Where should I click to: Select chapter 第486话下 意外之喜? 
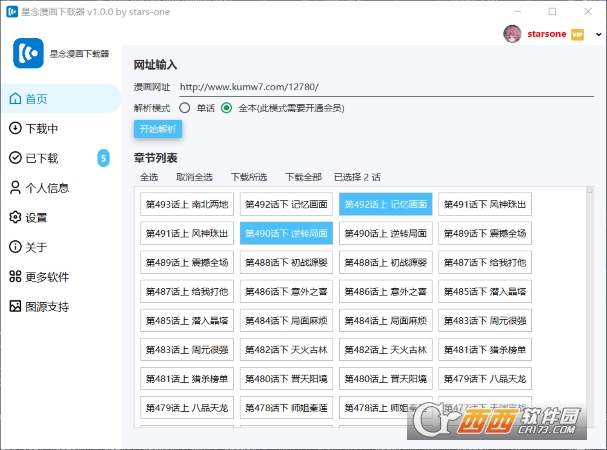click(x=286, y=291)
